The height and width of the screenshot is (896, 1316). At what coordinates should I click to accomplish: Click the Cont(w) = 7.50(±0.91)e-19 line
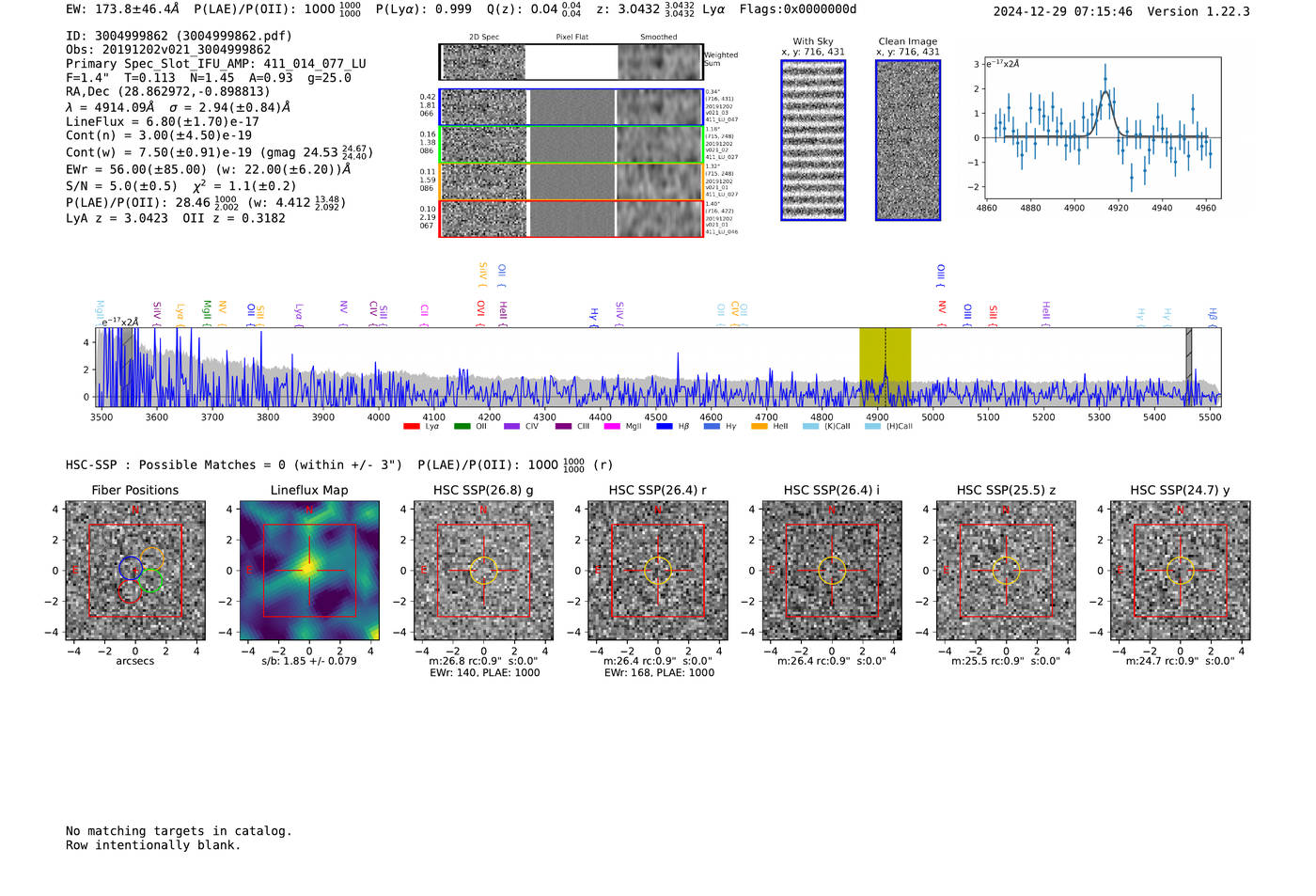[x=219, y=151]
